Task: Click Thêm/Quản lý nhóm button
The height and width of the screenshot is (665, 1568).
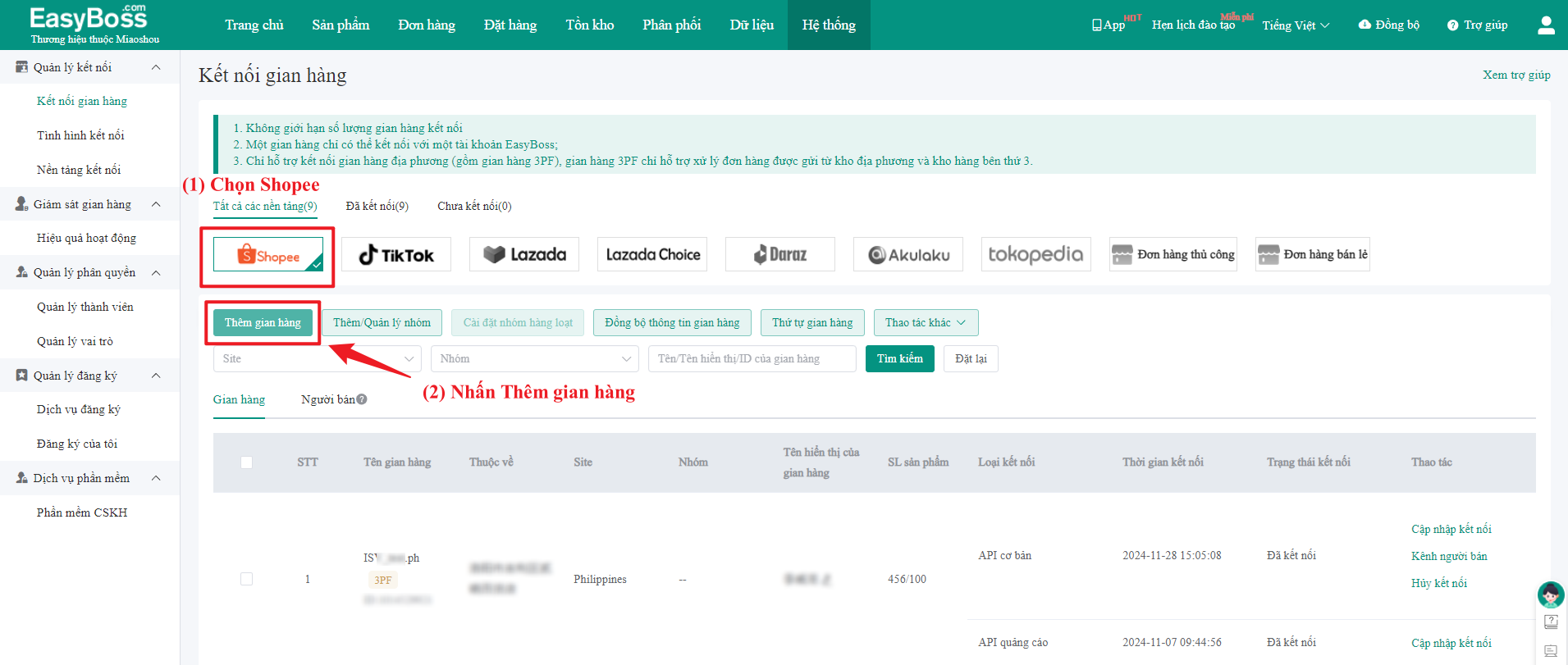Action: (x=382, y=322)
